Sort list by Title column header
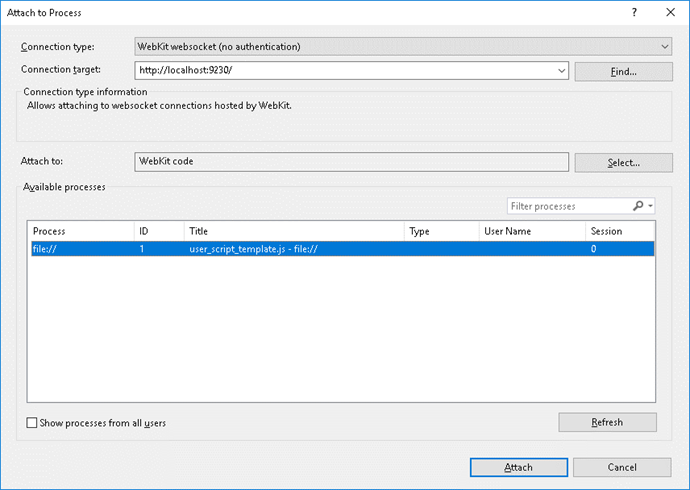Screen dimensions: 690x490 (x=293, y=231)
